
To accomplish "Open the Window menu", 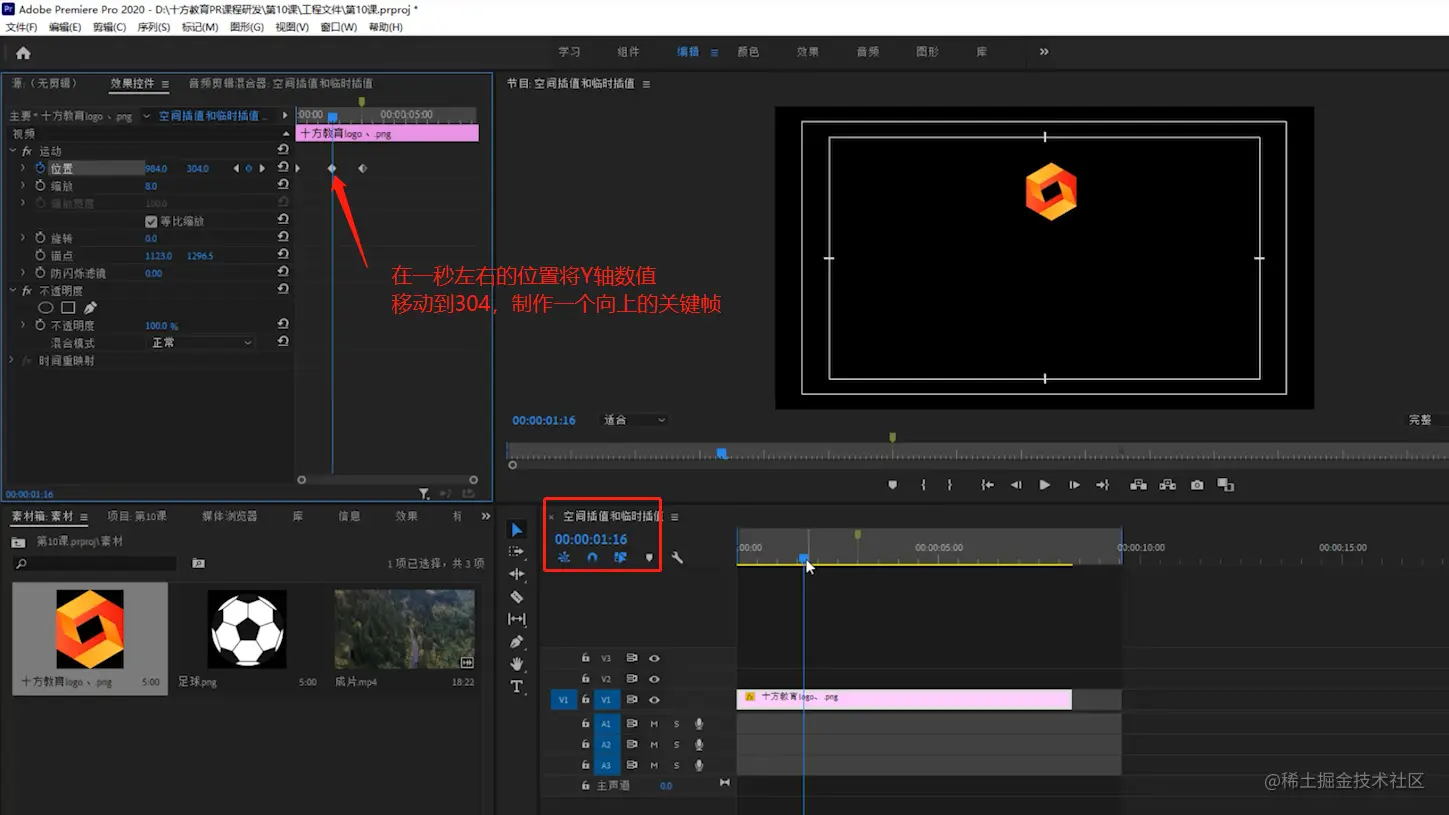I will [338, 27].
